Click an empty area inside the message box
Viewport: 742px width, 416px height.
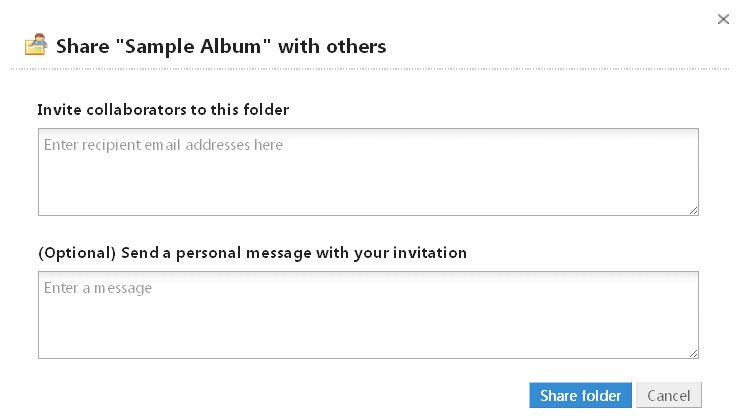[368, 329]
